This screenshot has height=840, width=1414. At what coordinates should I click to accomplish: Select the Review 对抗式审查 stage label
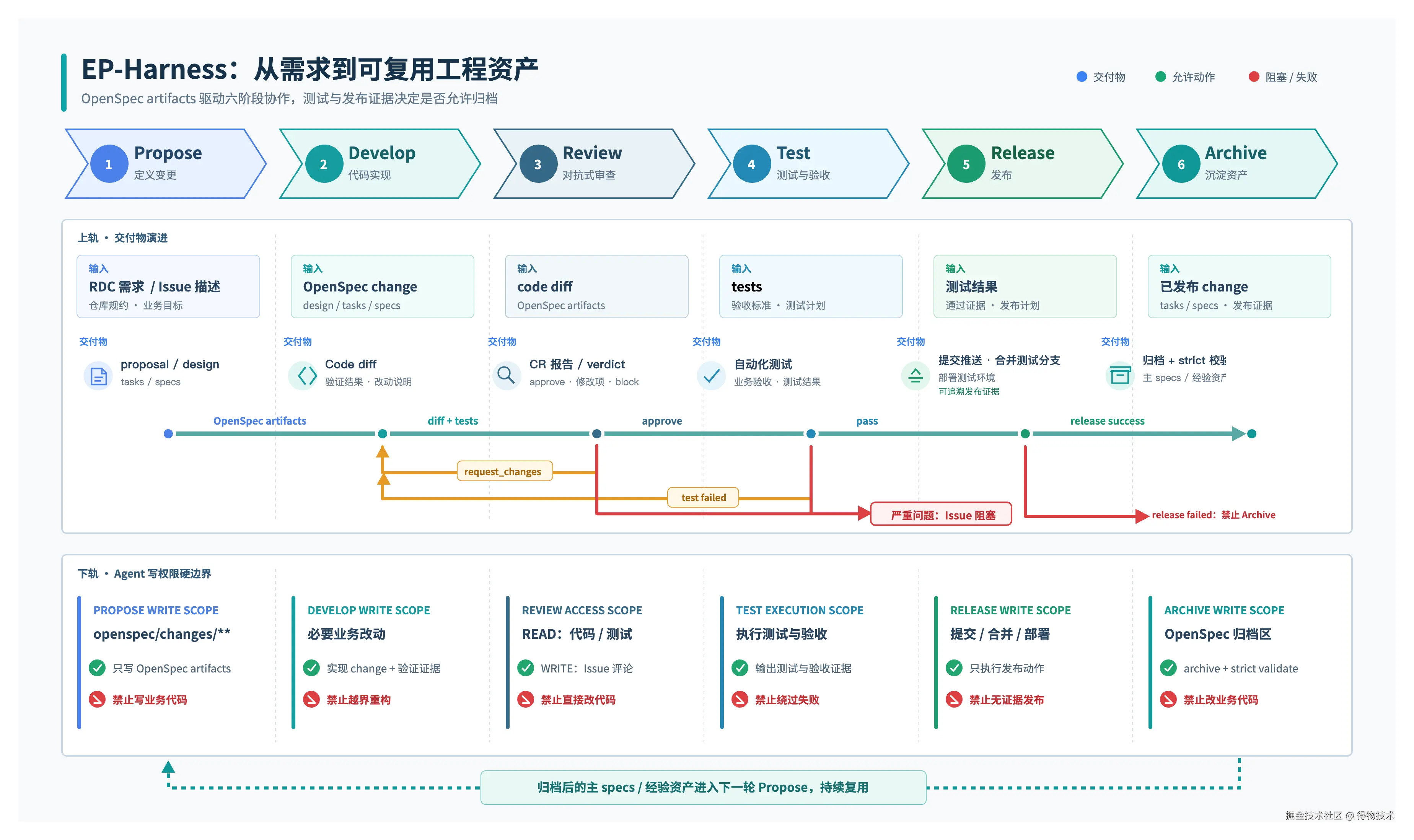coord(592,163)
